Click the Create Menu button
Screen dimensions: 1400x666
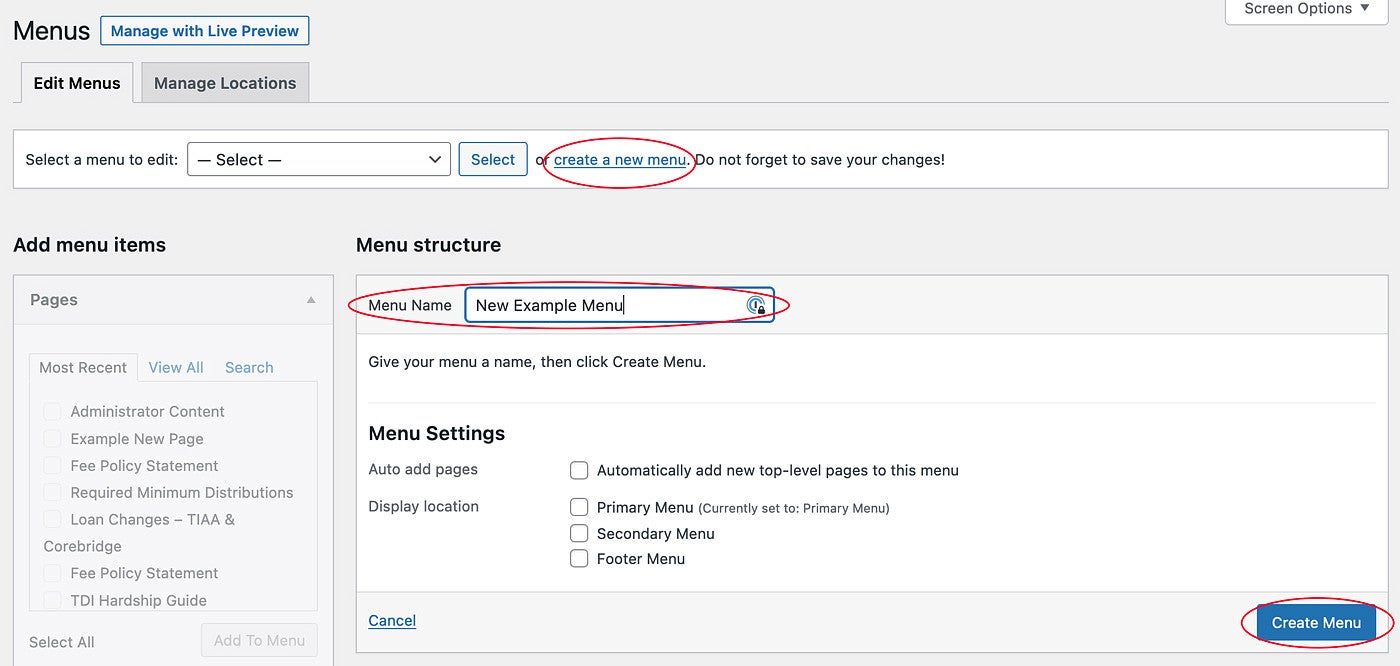click(x=1317, y=621)
